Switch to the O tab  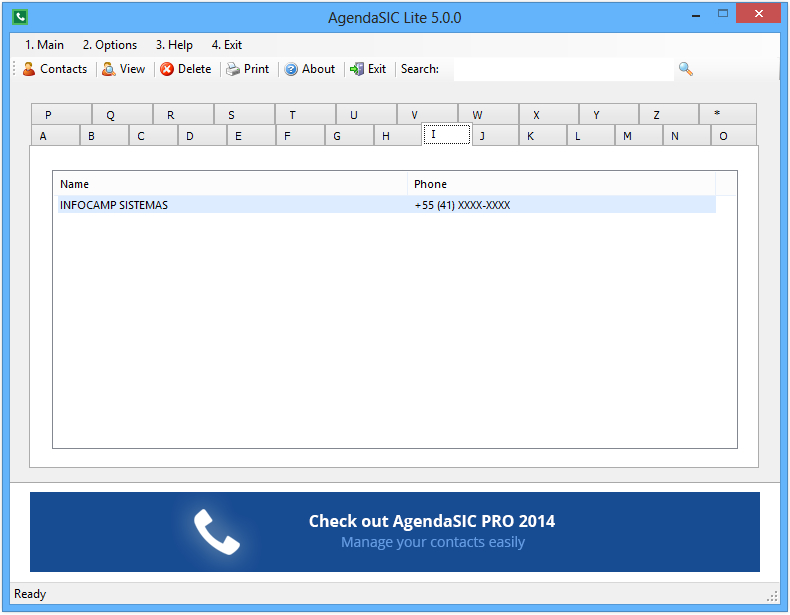(x=734, y=135)
